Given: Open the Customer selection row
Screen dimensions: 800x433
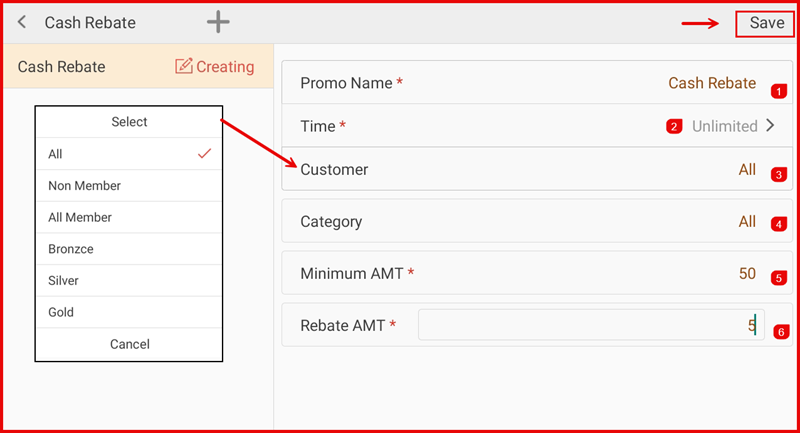Looking at the screenshot, I should pos(528,170).
